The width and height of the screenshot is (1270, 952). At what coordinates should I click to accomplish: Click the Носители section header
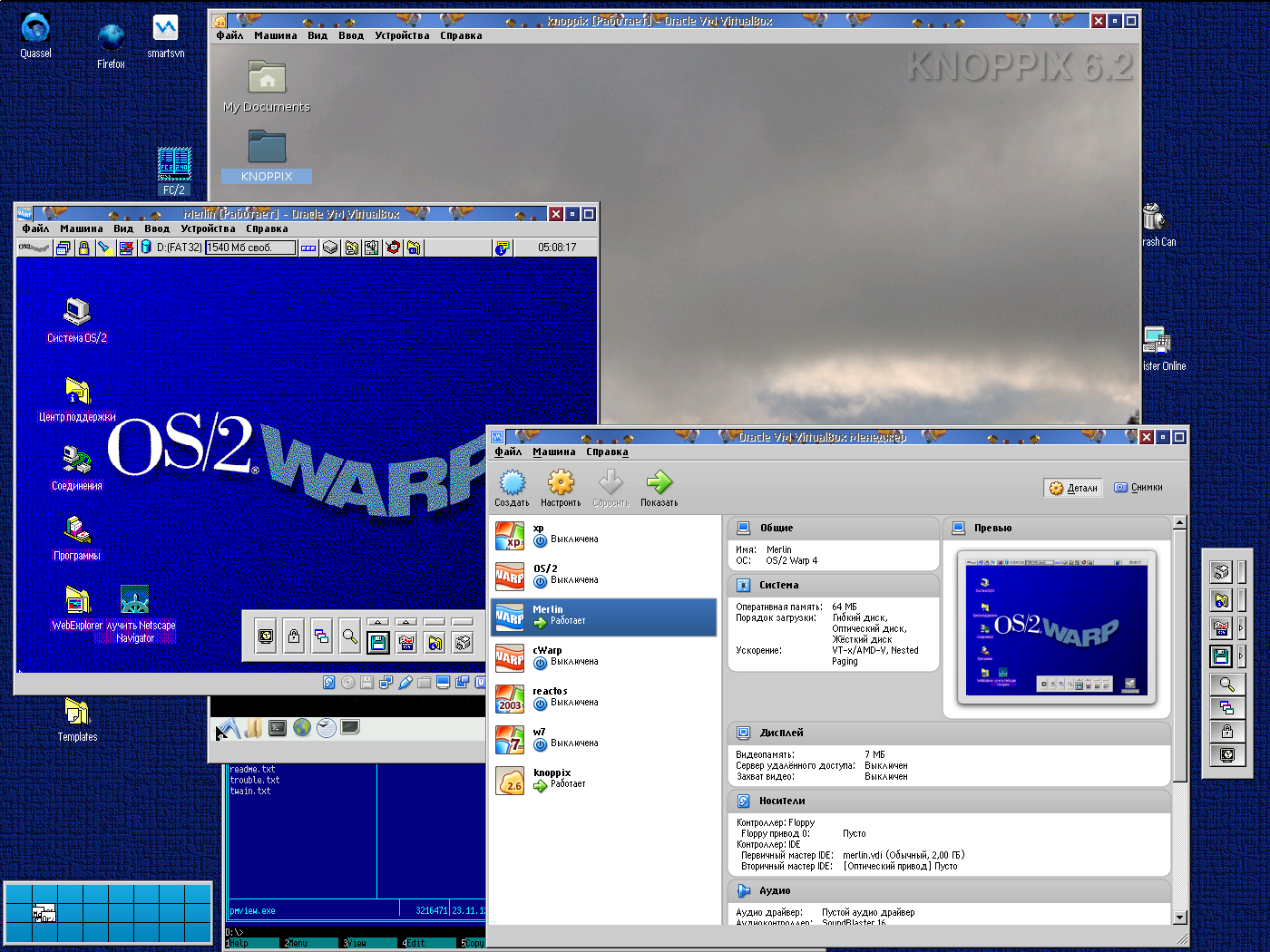(x=949, y=801)
